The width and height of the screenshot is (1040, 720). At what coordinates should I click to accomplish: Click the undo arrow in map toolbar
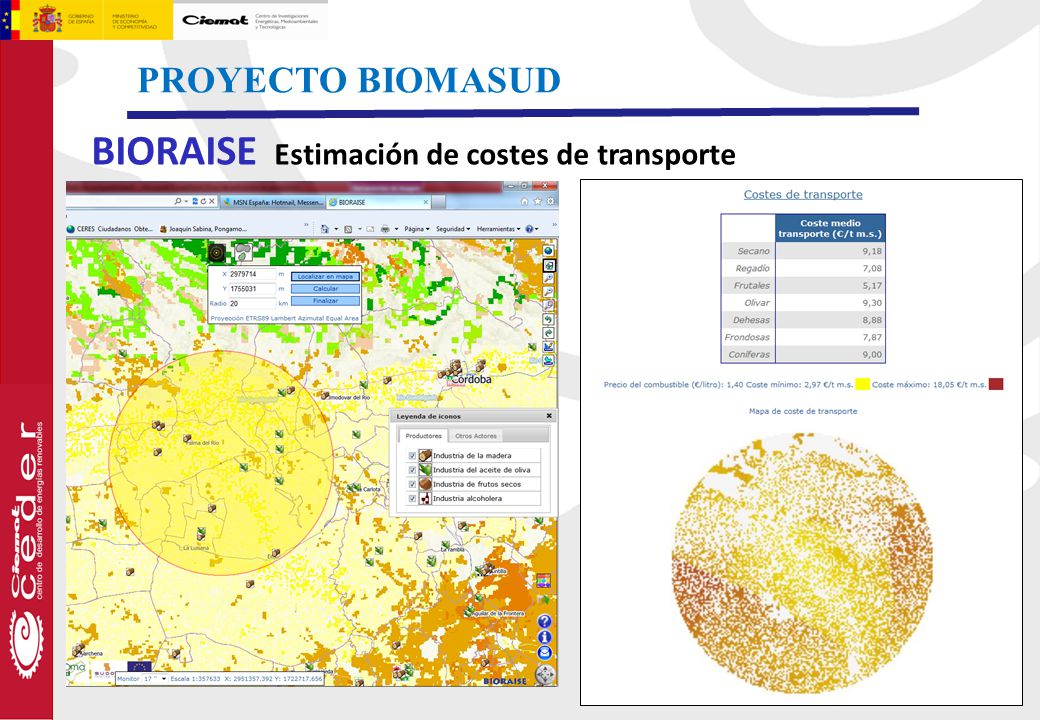click(x=549, y=320)
